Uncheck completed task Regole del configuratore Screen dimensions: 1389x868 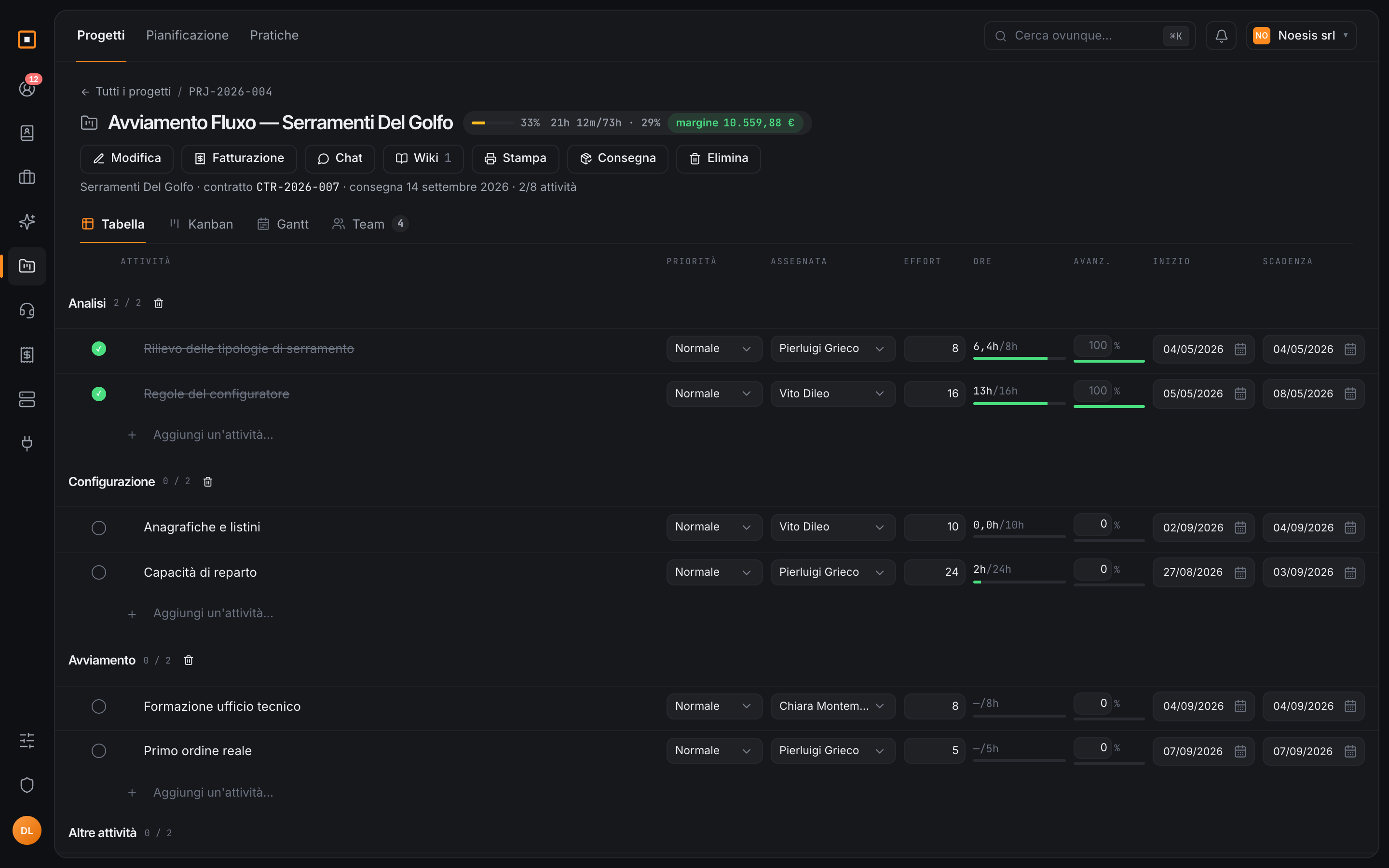point(99,394)
